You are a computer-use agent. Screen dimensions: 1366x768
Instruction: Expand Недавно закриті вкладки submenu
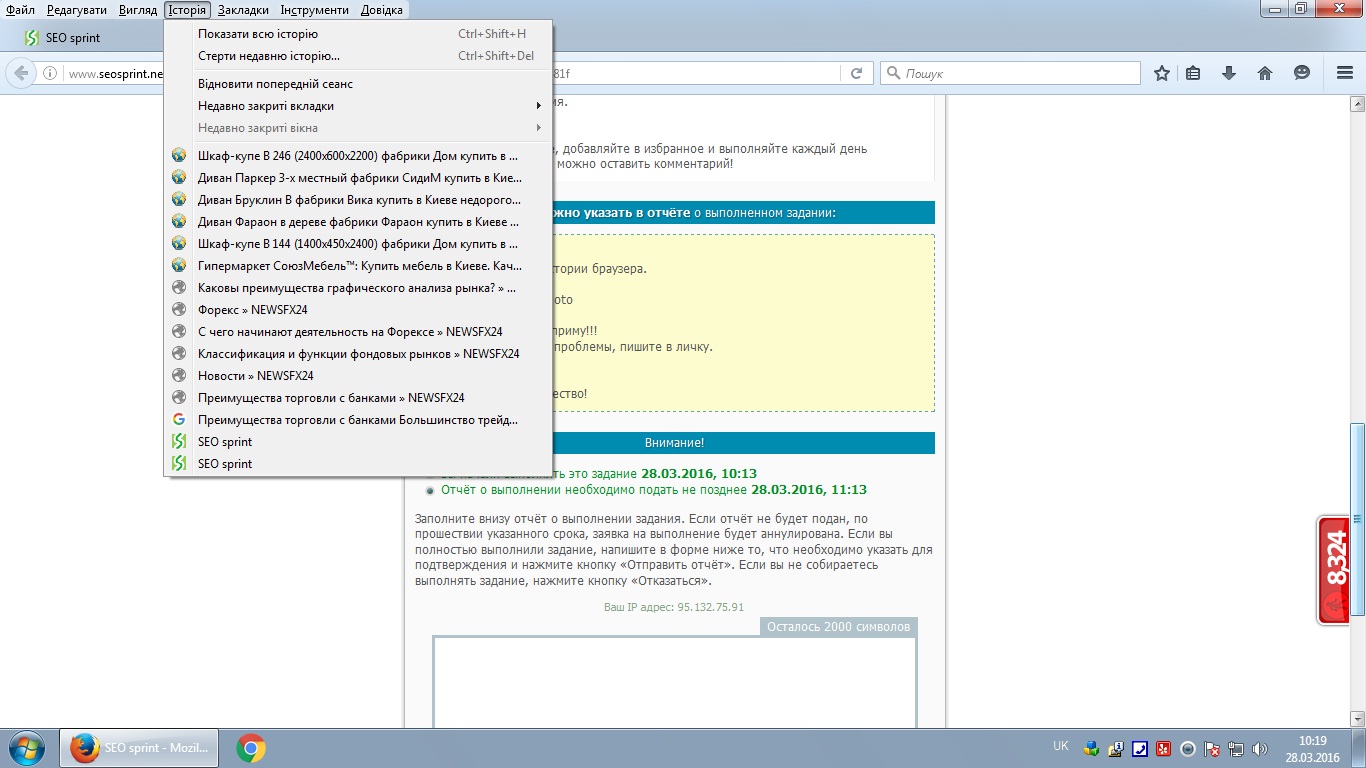(358, 106)
